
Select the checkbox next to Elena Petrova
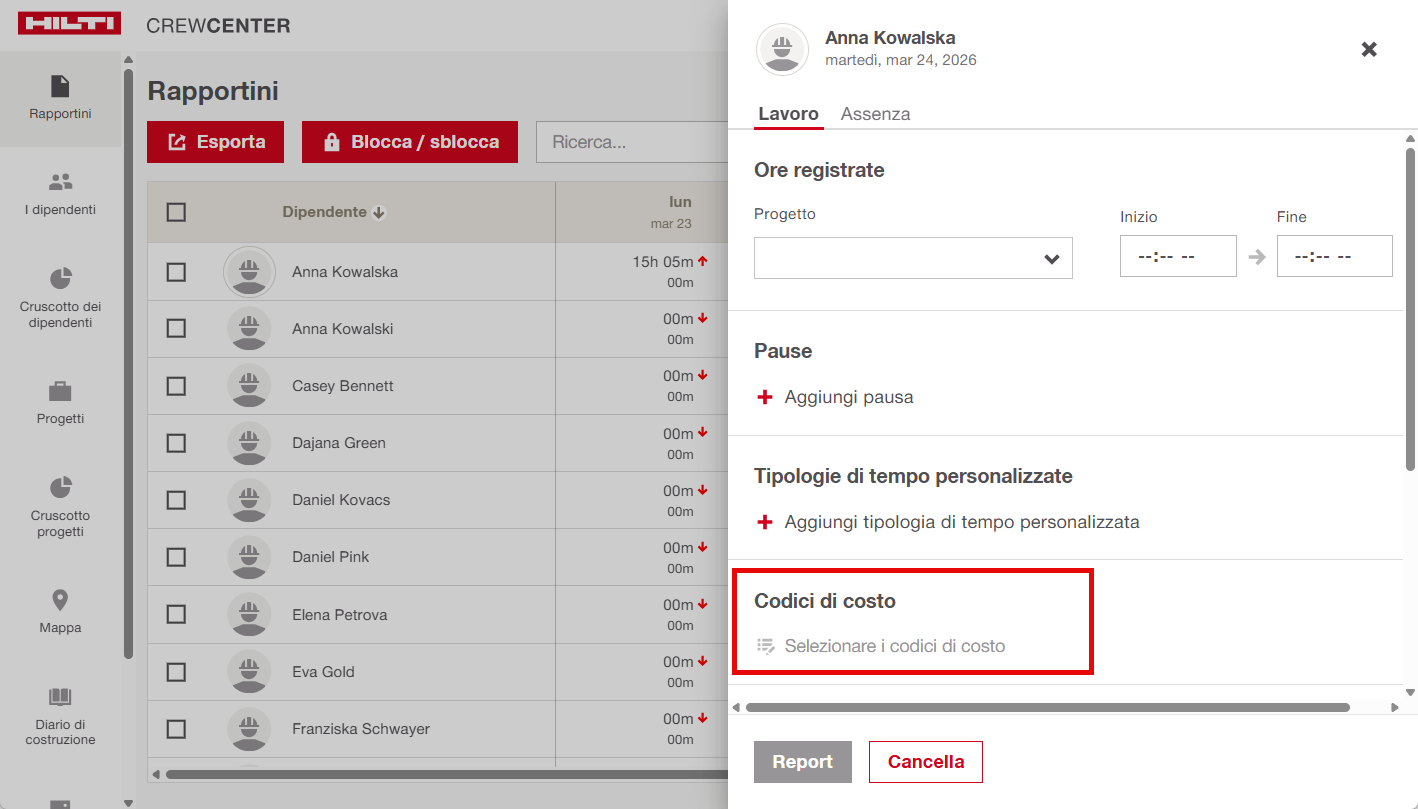(176, 614)
